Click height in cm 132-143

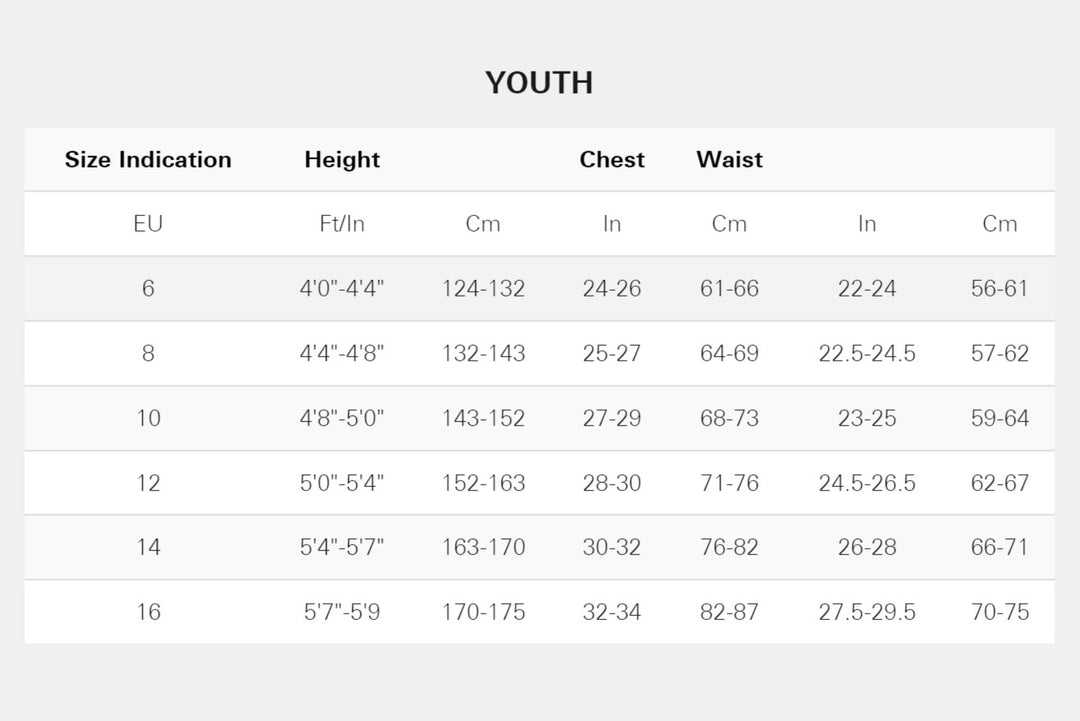coord(483,354)
